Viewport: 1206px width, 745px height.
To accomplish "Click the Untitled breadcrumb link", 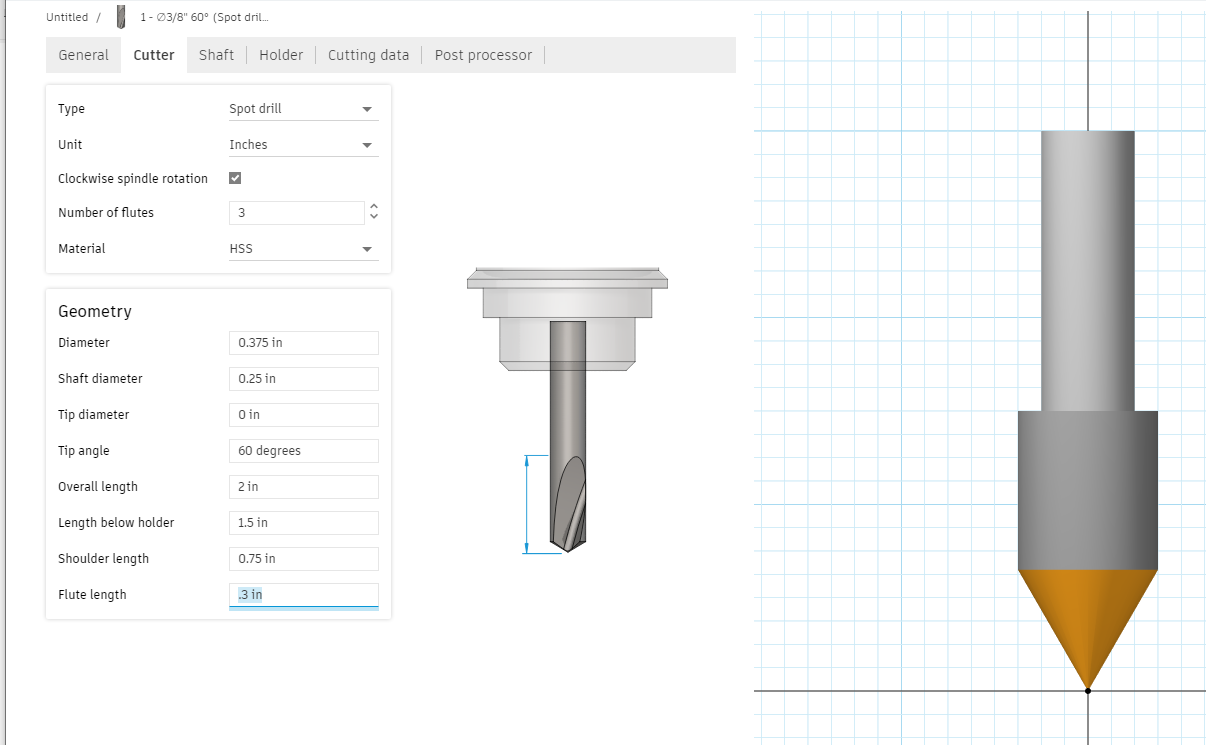I will point(67,17).
